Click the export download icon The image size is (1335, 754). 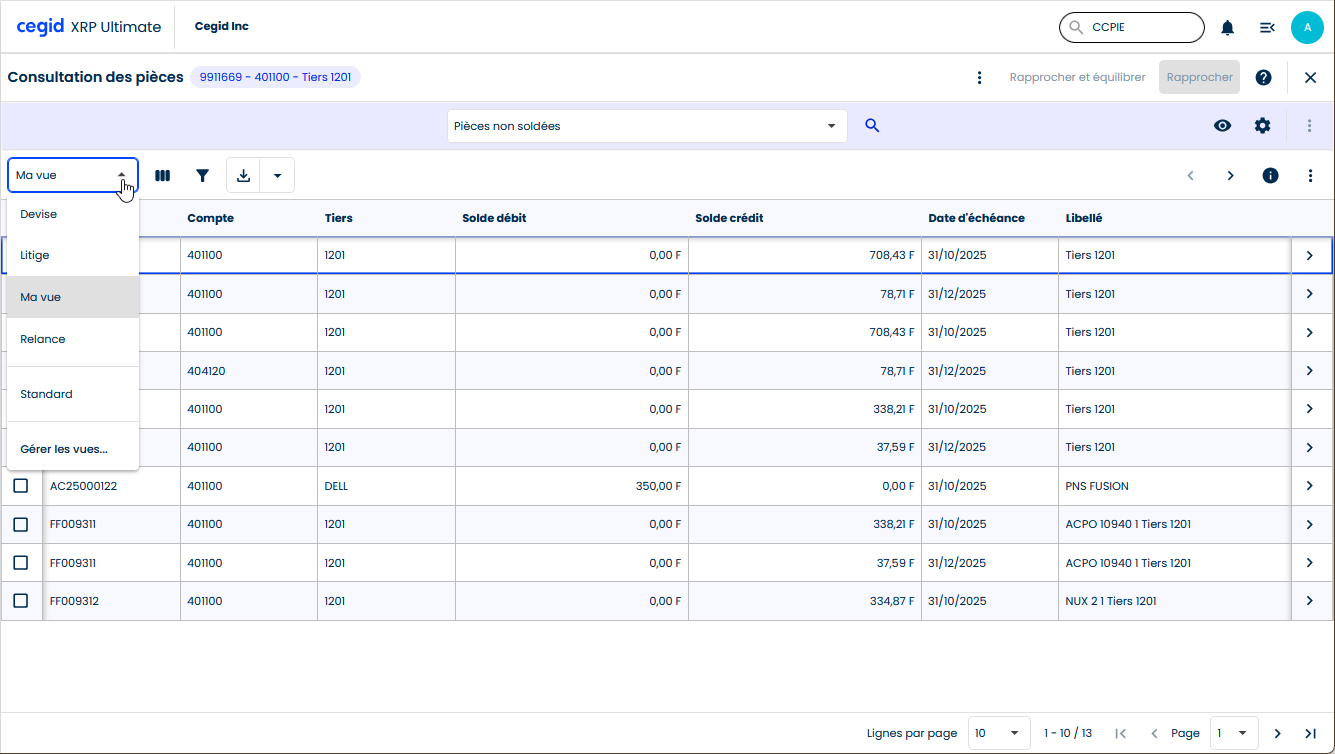coord(243,175)
